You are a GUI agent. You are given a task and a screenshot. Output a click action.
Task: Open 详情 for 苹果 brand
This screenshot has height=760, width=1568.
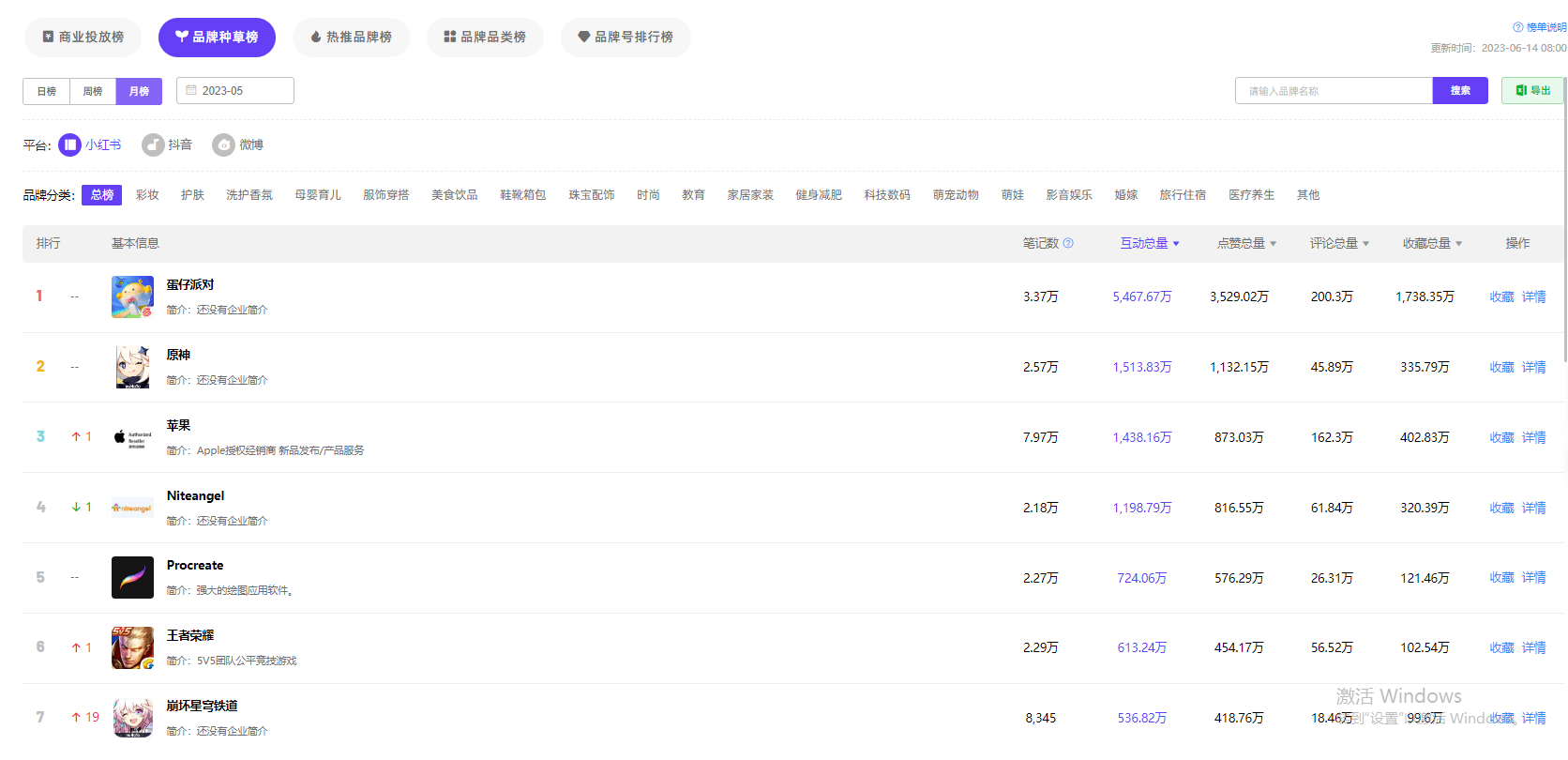(x=1533, y=437)
